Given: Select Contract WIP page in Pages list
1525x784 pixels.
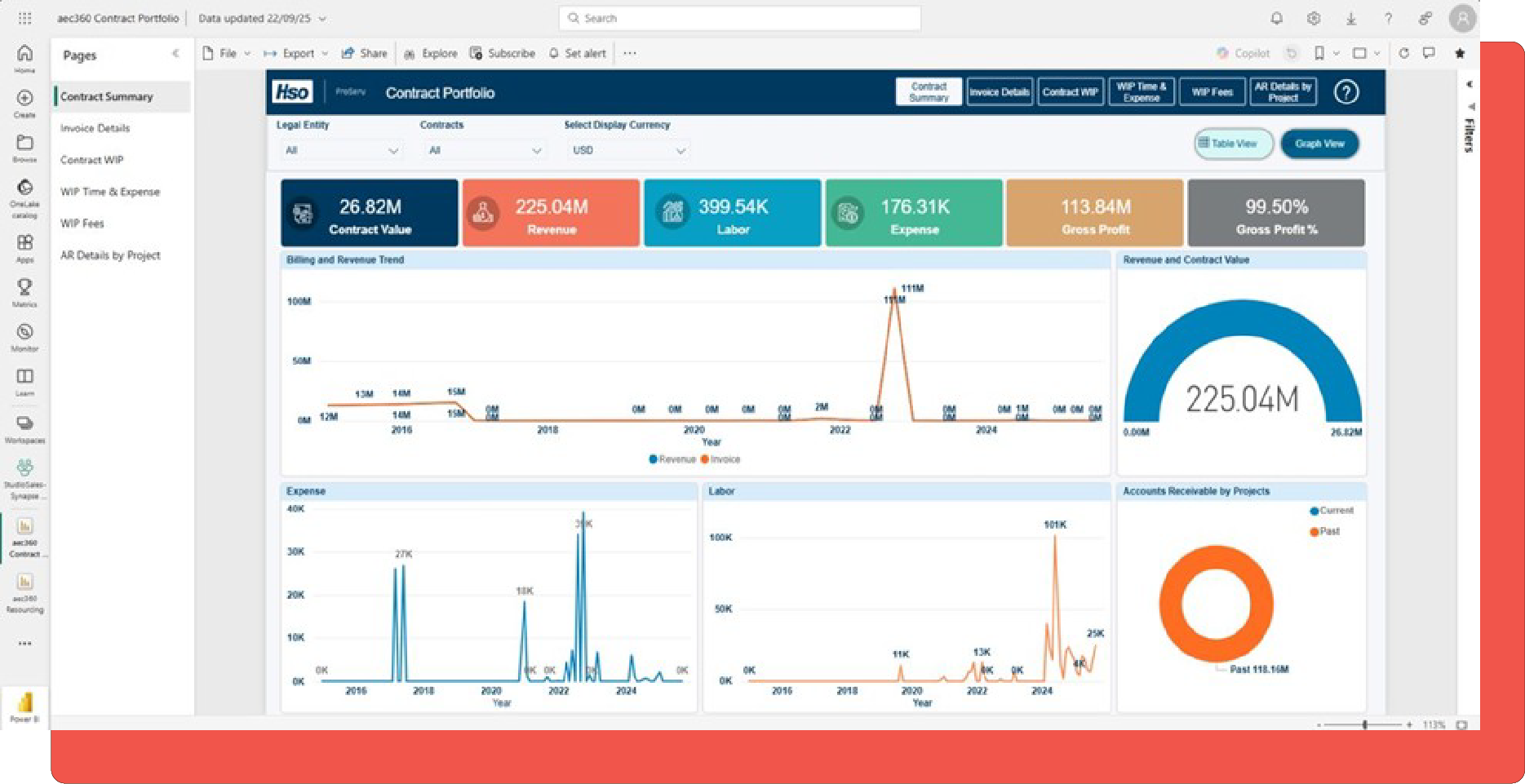Looking at the screenshot, I should click(122, 160).
